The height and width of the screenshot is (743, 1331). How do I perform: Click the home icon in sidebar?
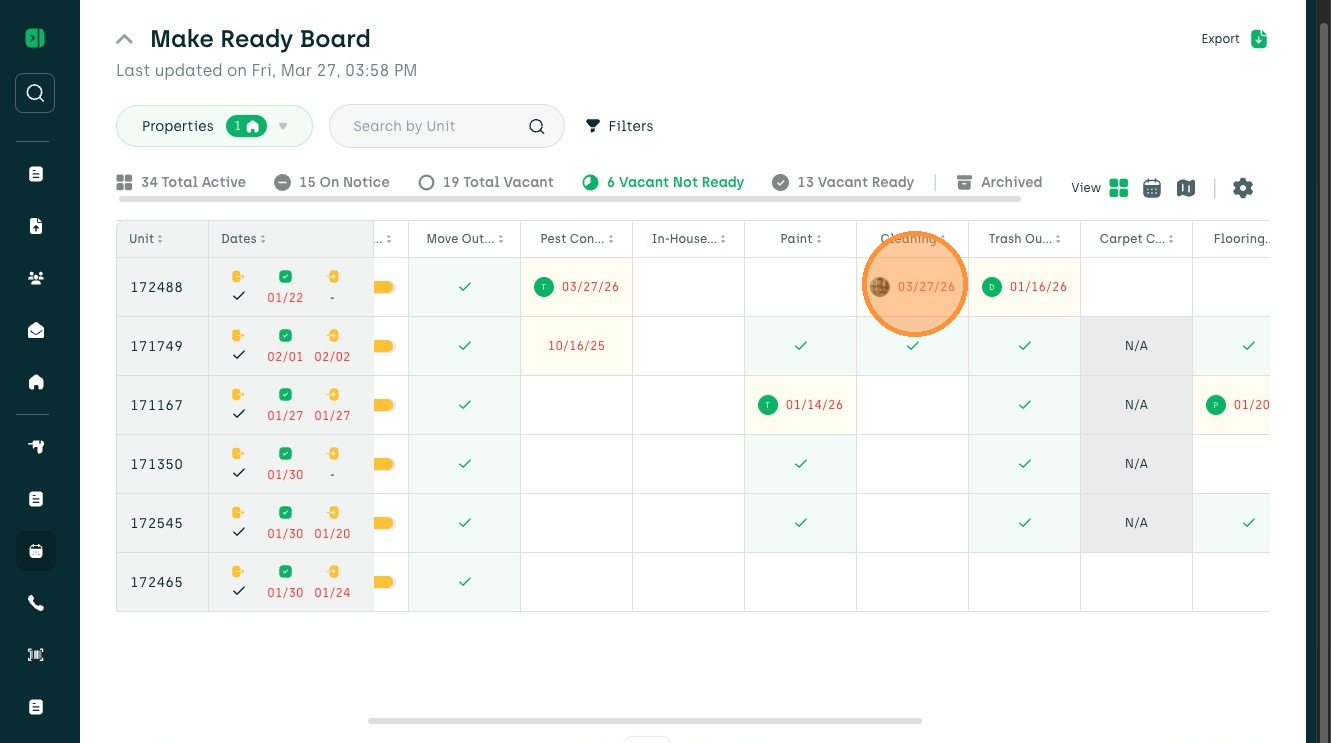tap(36, 382)
